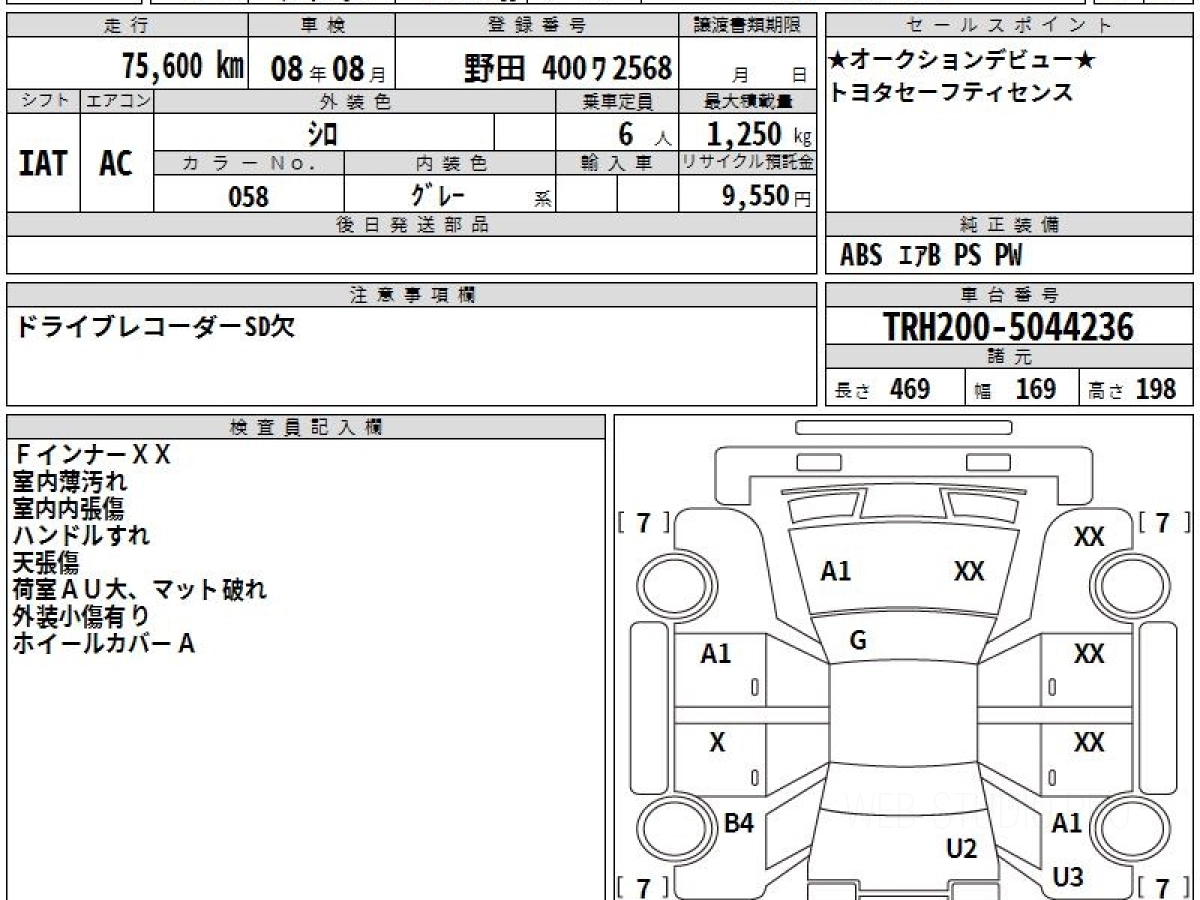The image size is (1200, 900).
Task: Select inspector note "ホイールカバーＡ"
Action: (103, 643)
